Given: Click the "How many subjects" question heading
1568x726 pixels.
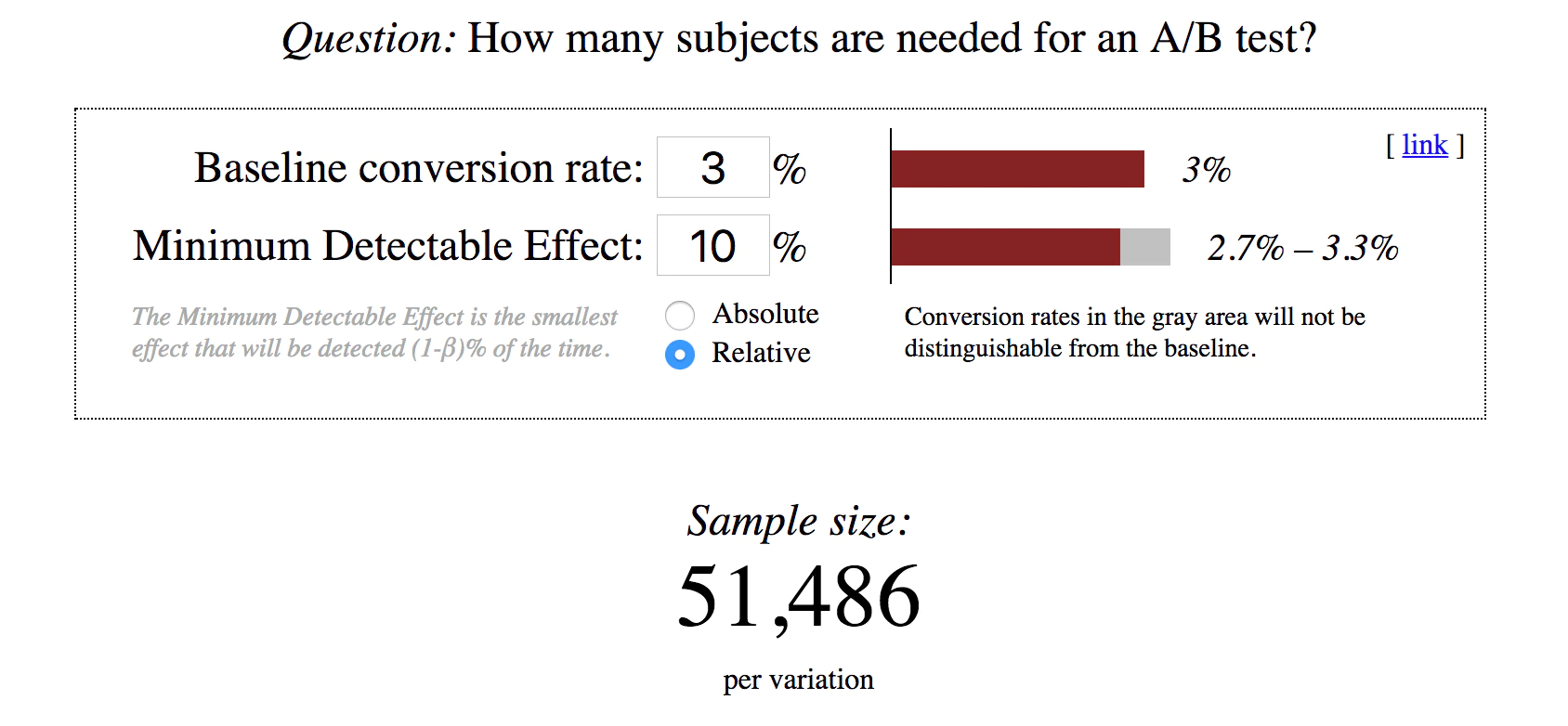Looking at the screenshot, I should (799, 38).
